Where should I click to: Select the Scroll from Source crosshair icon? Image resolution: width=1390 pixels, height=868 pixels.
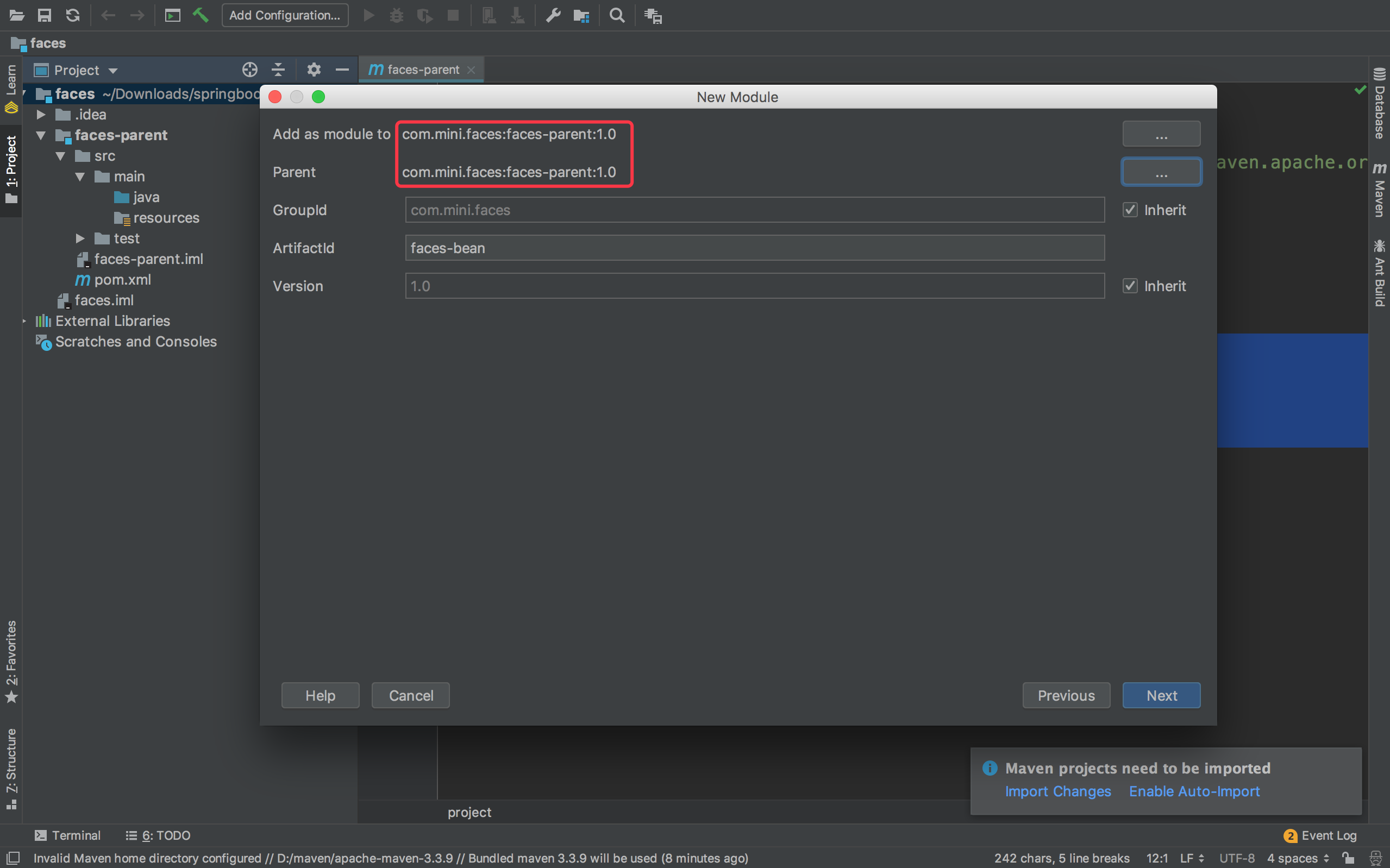(250, 69)
